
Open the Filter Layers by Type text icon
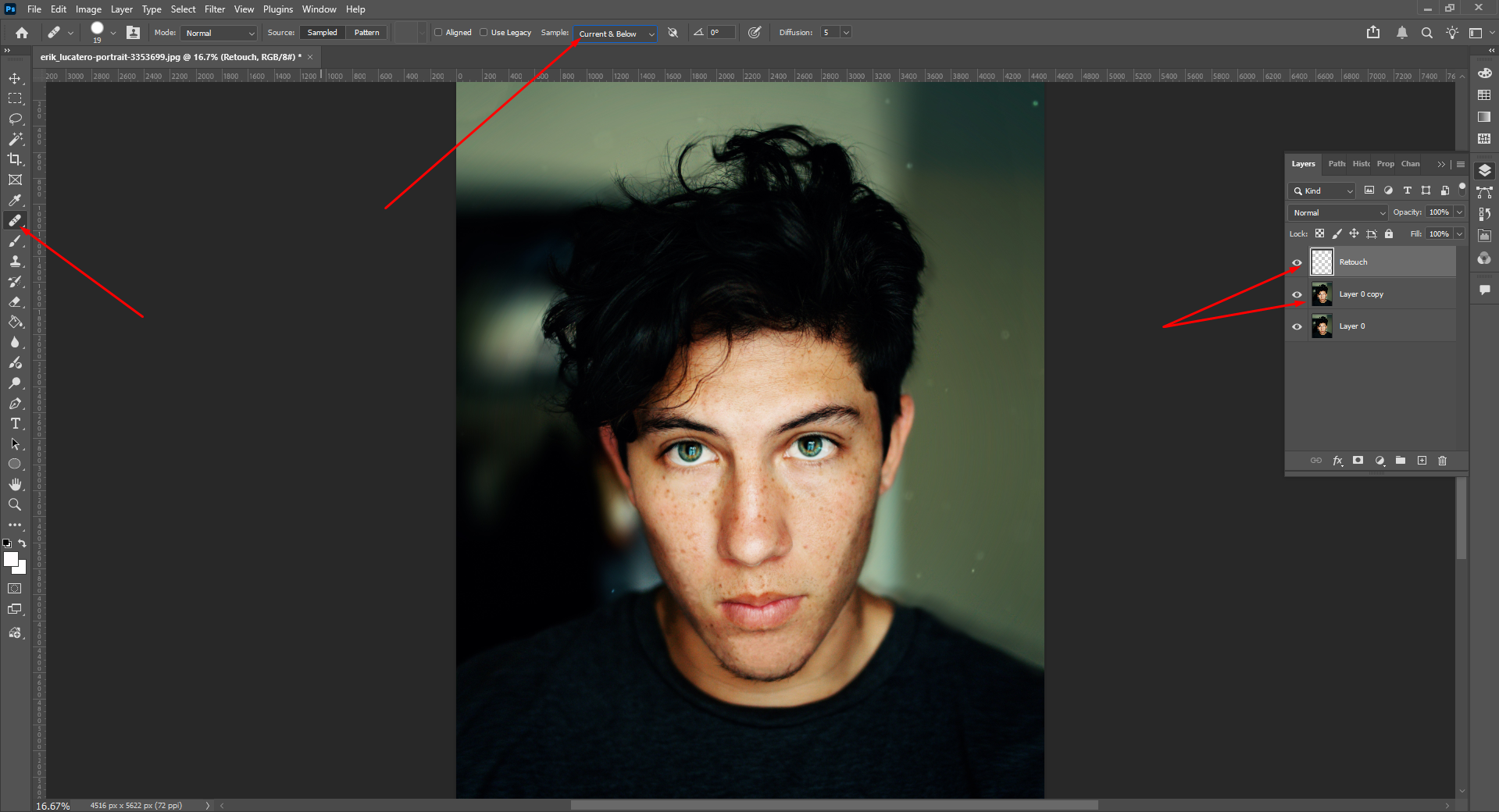point(1407,191)
